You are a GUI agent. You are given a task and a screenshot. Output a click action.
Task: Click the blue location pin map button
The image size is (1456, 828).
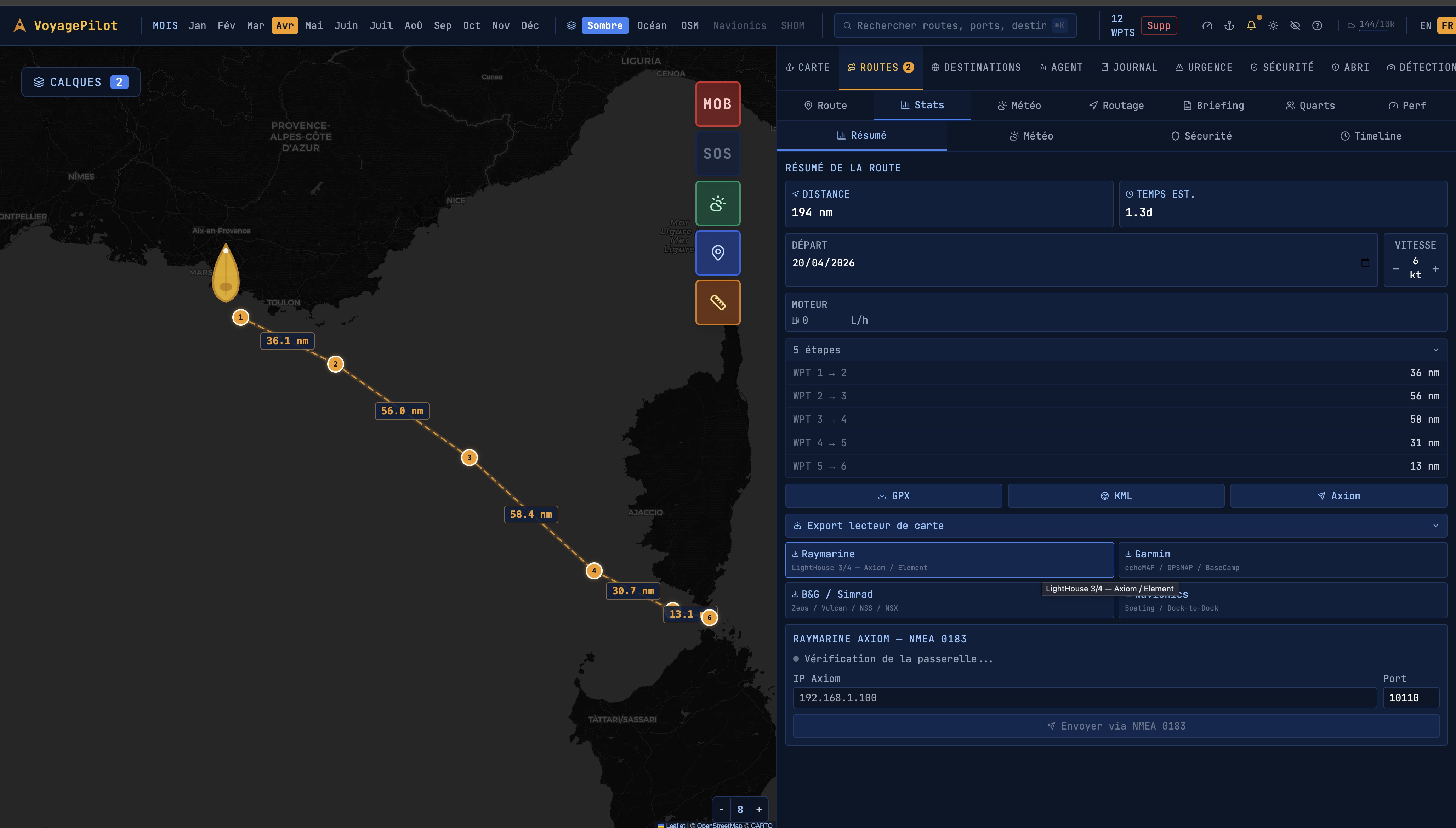(x=717, y=253)
